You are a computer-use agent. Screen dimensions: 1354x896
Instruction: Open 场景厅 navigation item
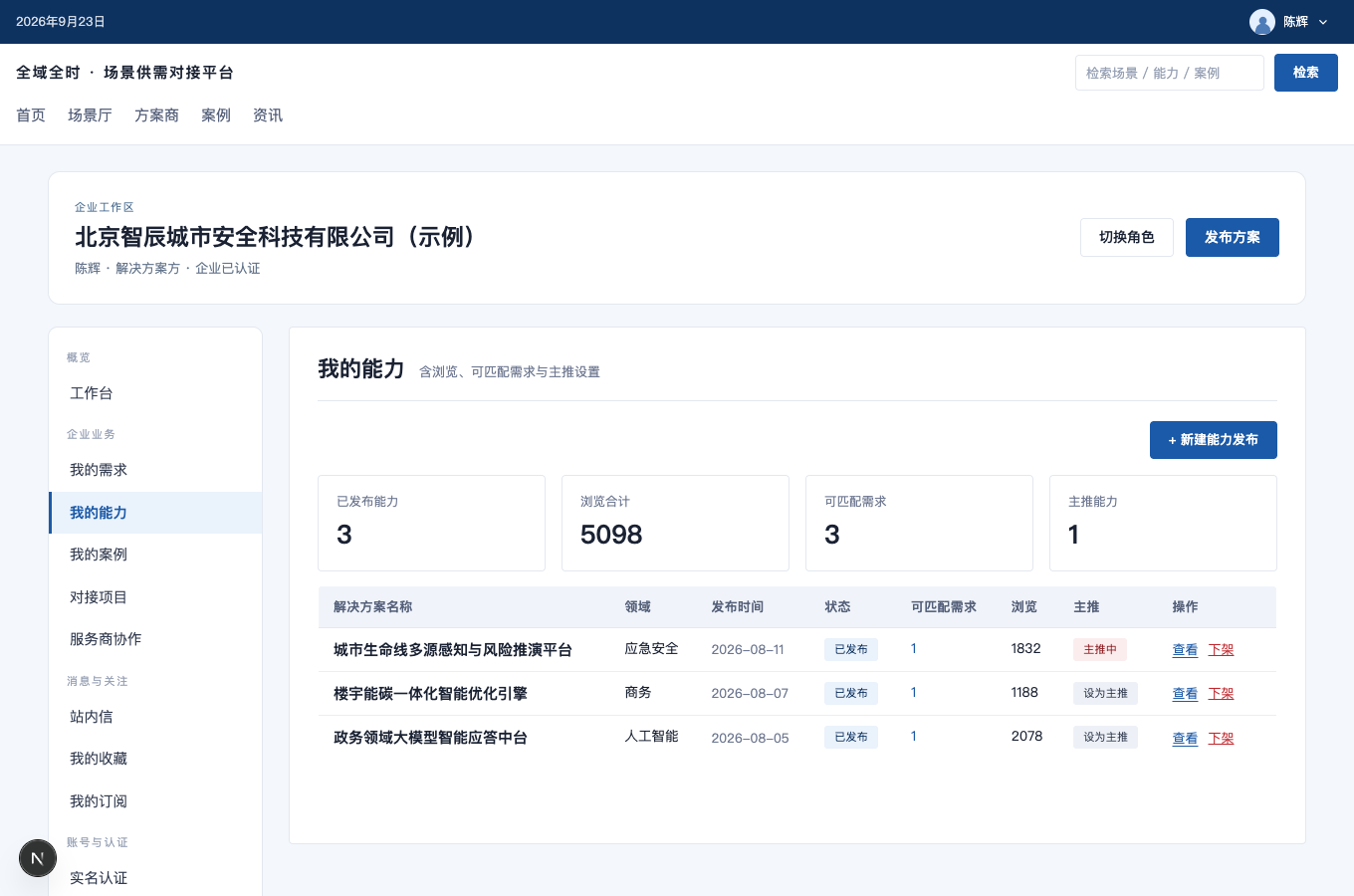(x=90, y=115)
